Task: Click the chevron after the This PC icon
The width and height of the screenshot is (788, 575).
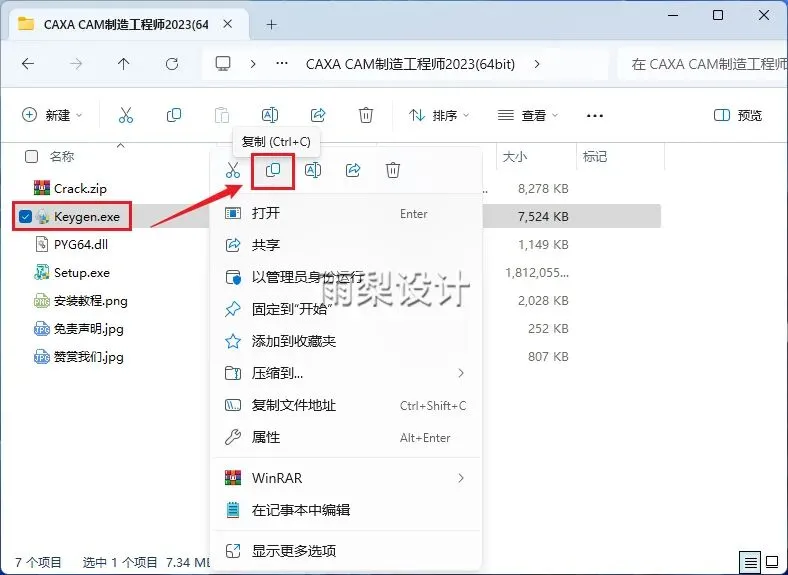Action: pos(253,64)
